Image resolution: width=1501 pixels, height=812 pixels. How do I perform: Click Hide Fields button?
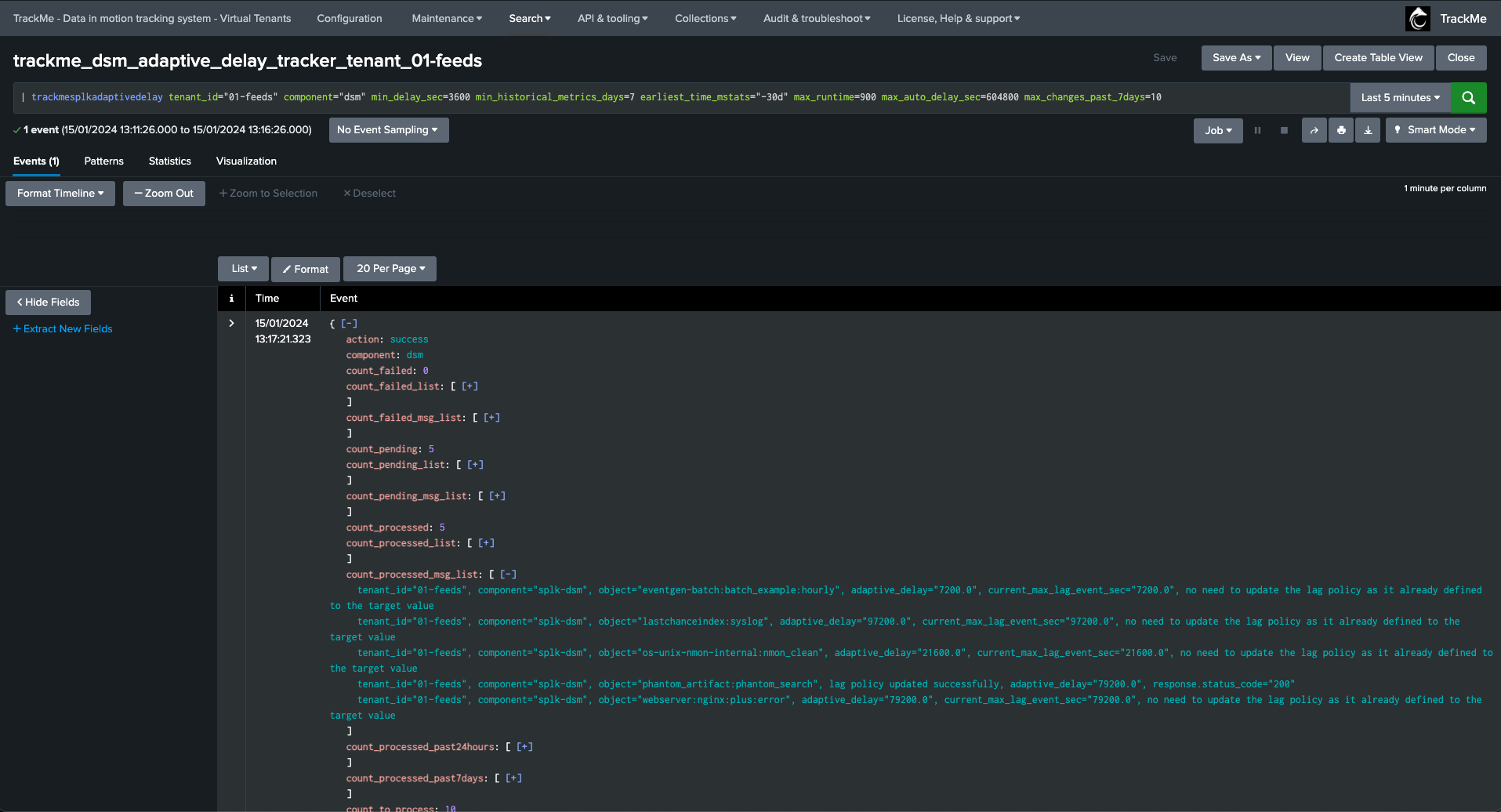(48, 303)
